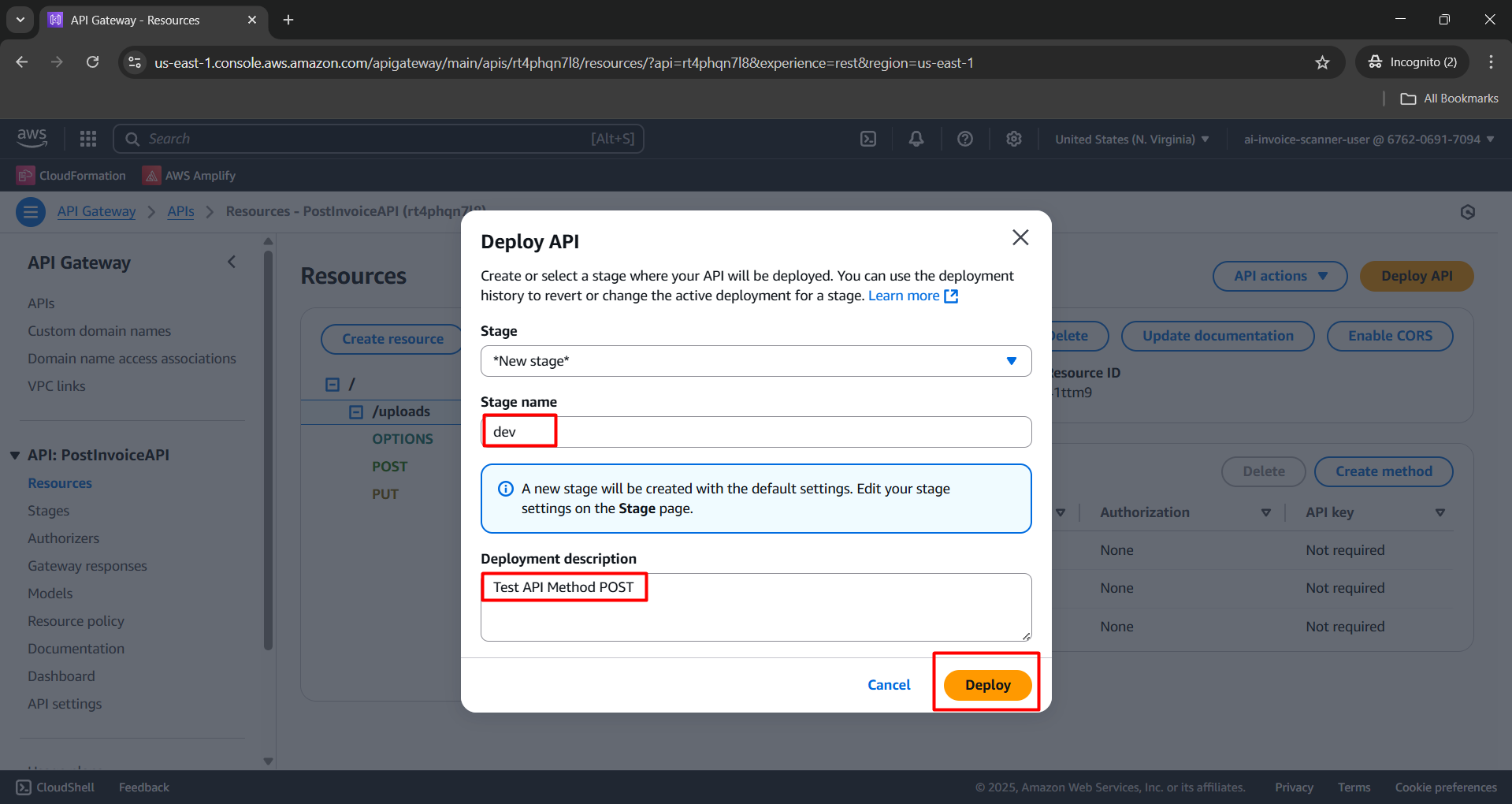Open the AWS help question mark icon
Screen dimensions: 1512x804
(x=964, y=140)
